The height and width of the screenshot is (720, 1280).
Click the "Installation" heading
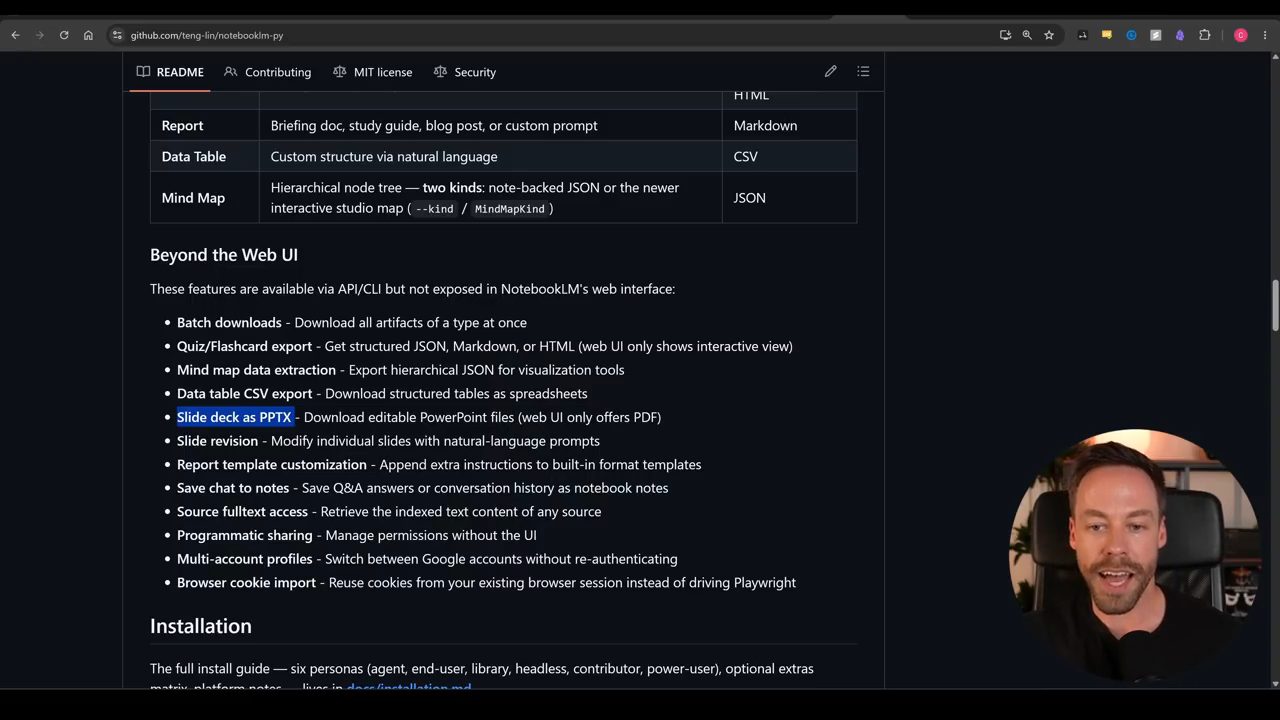pos(201,626)
